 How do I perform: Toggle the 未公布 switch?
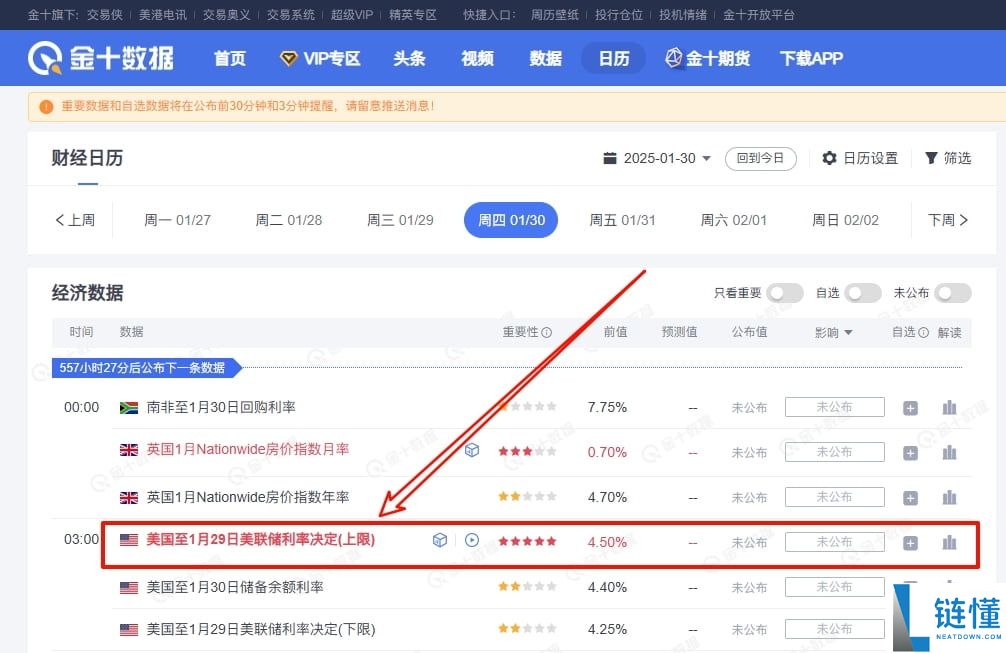953,293
